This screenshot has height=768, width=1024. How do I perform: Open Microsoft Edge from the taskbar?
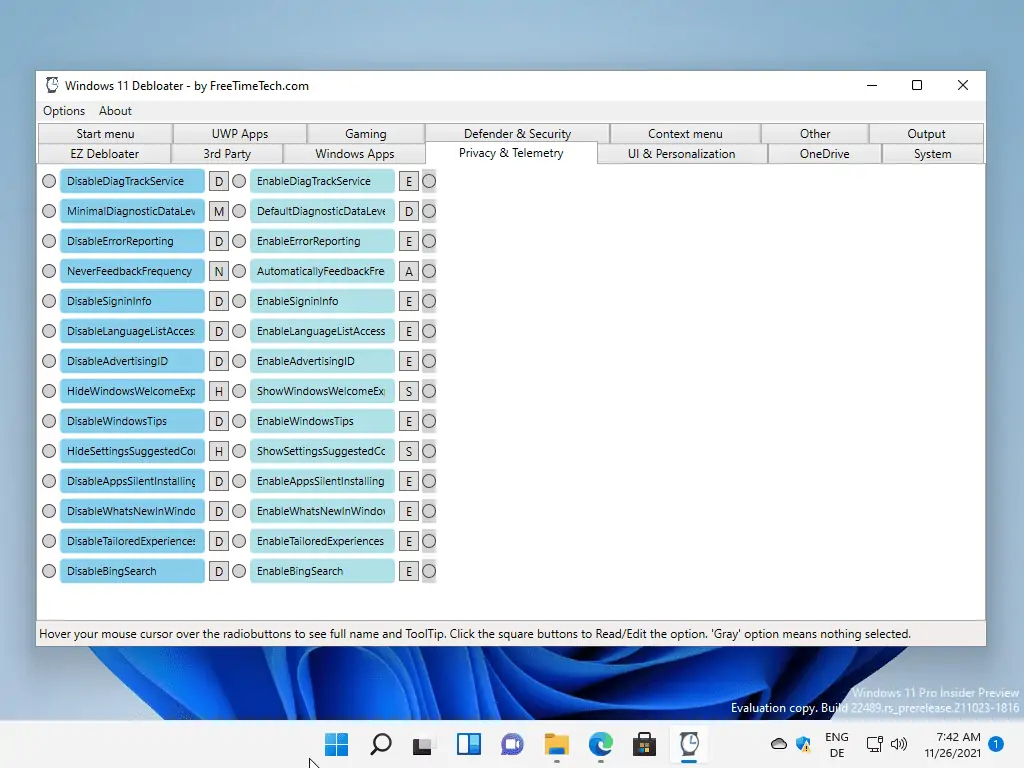tap(600, 744)
